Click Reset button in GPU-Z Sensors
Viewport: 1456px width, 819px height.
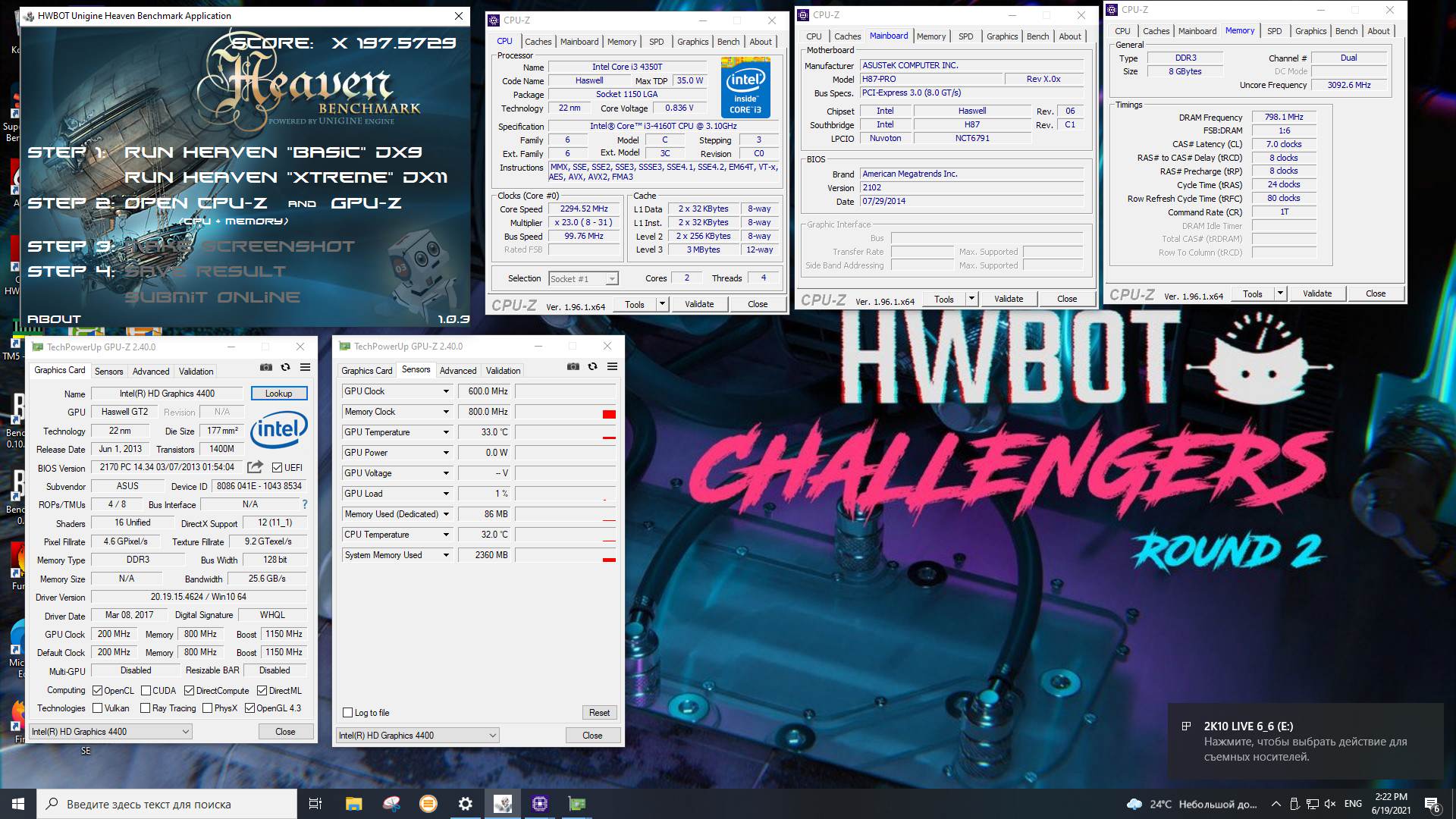(599, 713)
